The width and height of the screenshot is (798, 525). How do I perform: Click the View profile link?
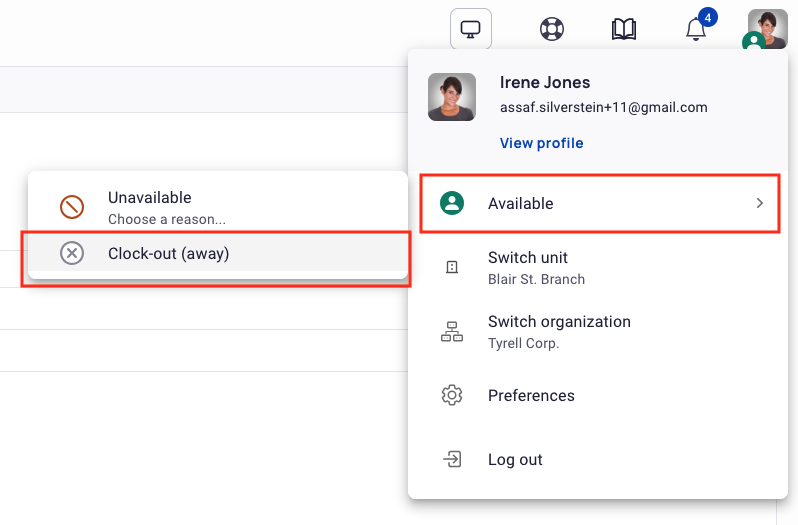(x=541, y=143)
